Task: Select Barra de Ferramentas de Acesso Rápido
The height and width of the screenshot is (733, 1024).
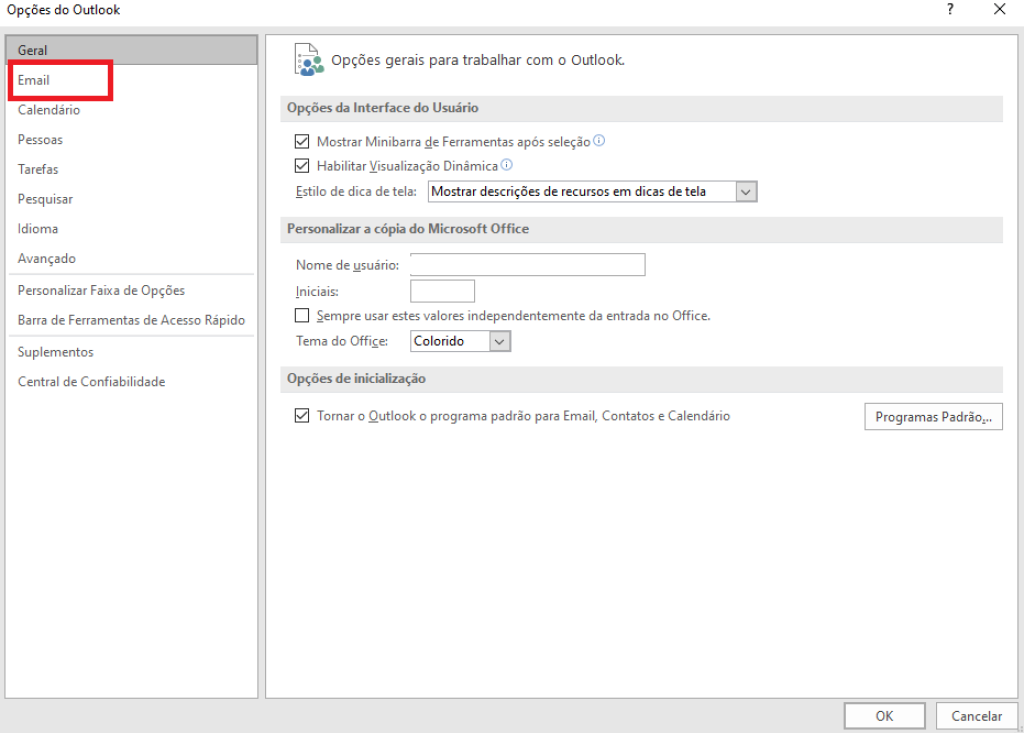Action: 131,320
